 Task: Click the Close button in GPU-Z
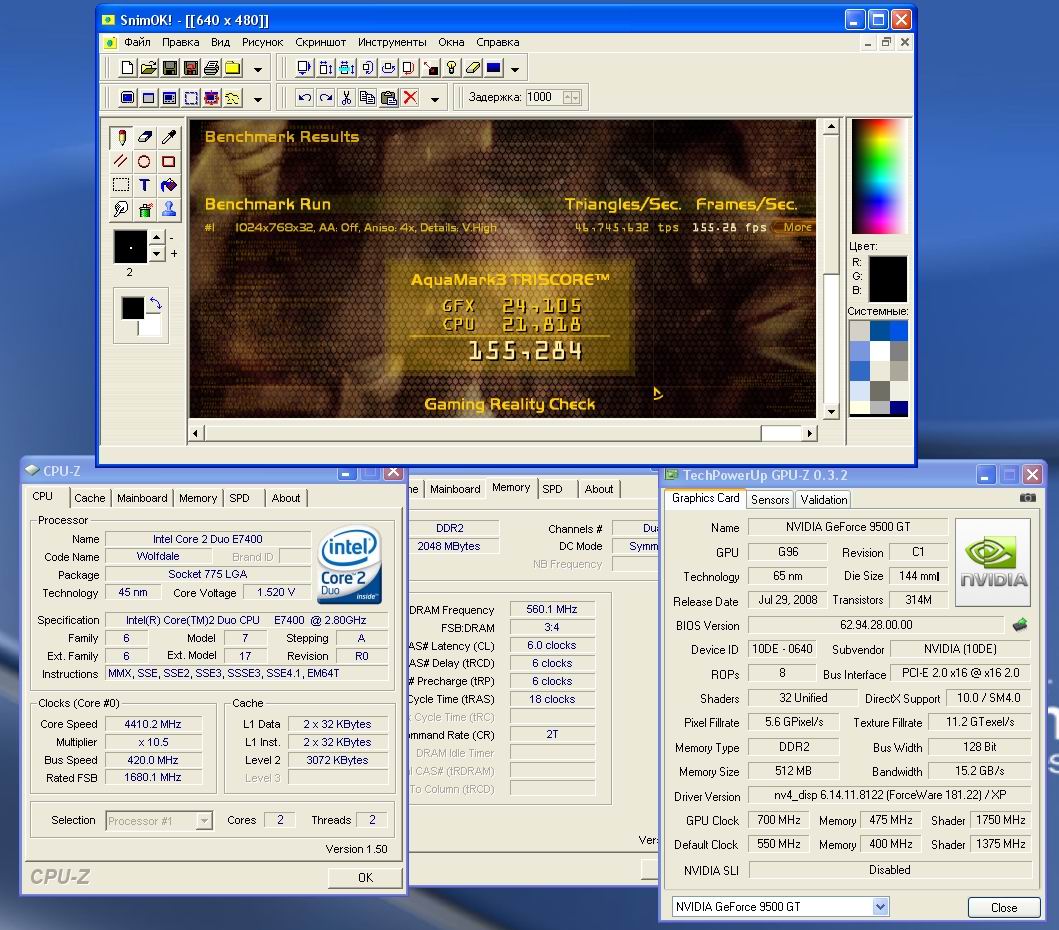(1004, 908)
